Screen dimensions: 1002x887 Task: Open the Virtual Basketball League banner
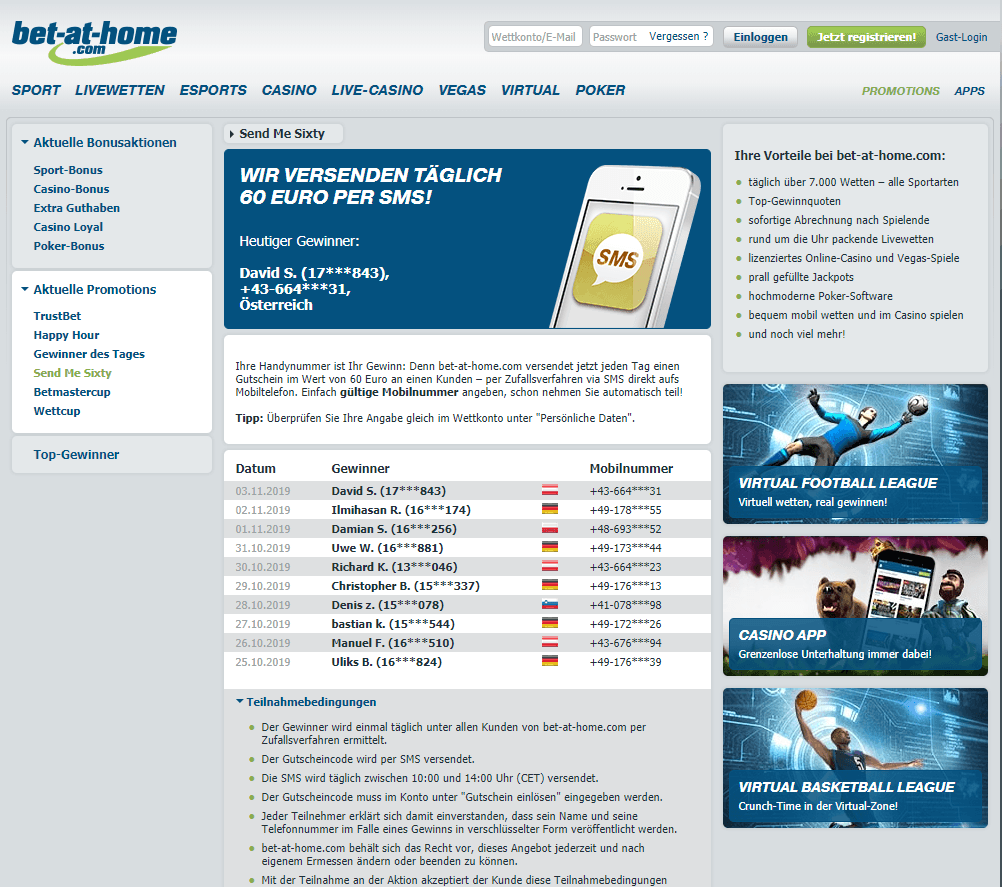pyautogui.click(x=855, y=758)
